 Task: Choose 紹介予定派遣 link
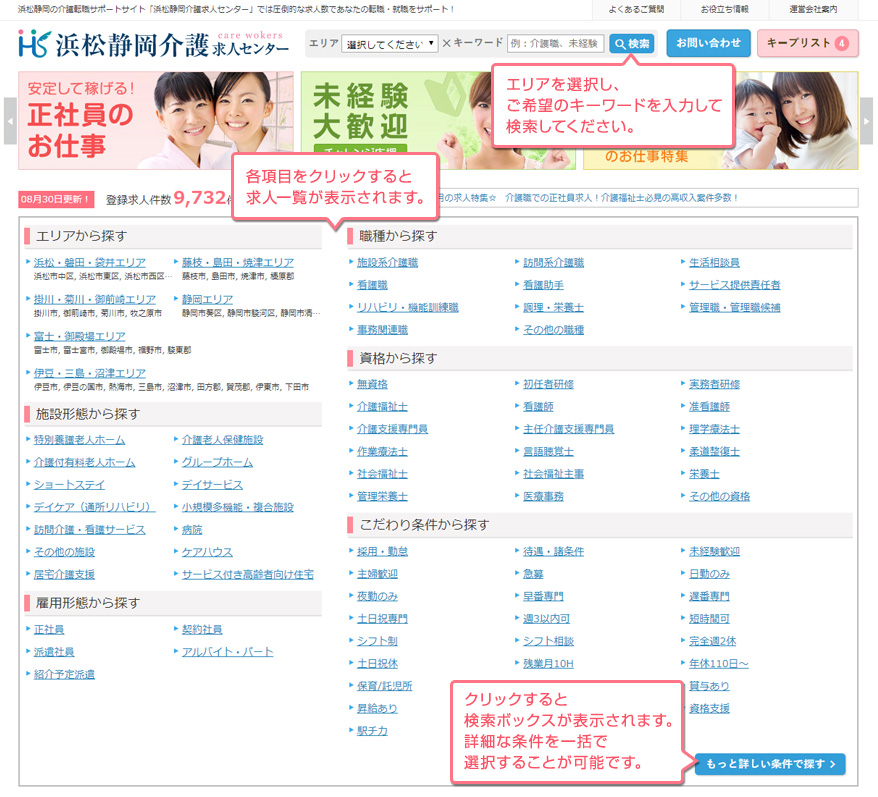point(64,674)
